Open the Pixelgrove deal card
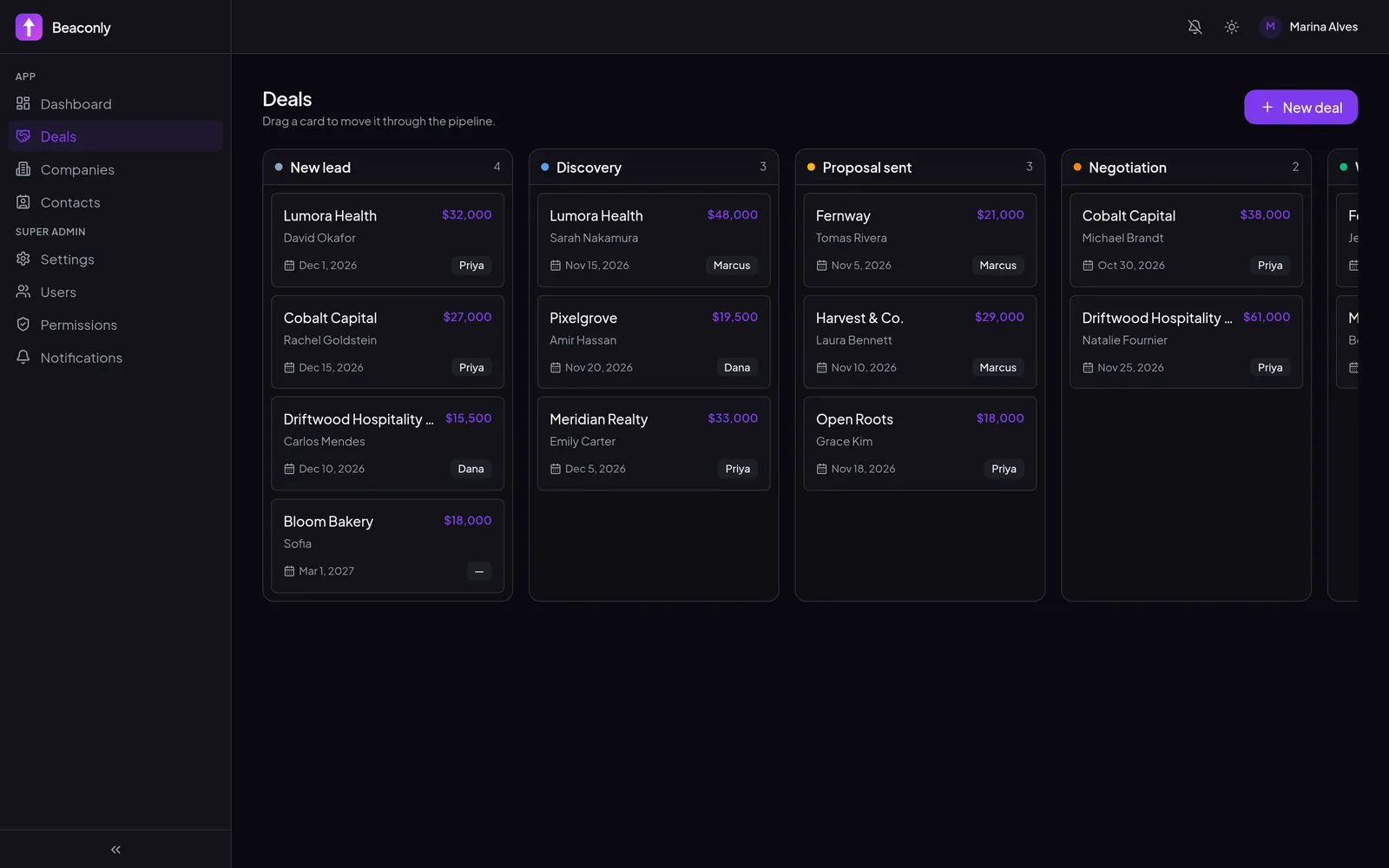The image size is (1389, 868). click(x=654, y=342)
